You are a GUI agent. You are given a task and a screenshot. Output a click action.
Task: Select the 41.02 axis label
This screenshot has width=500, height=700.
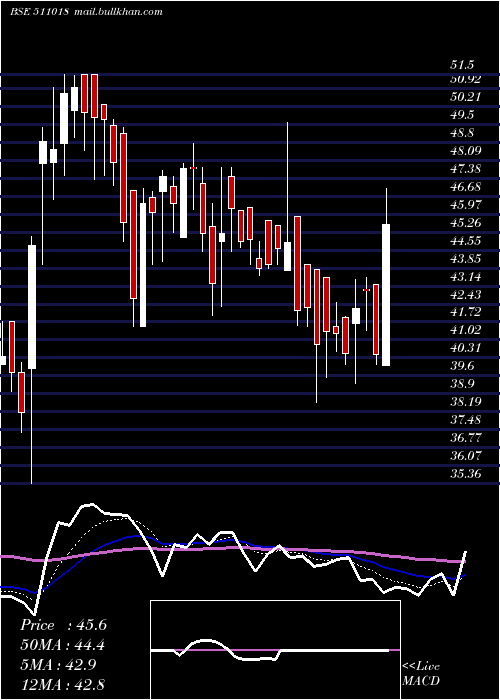click(466, 330)
